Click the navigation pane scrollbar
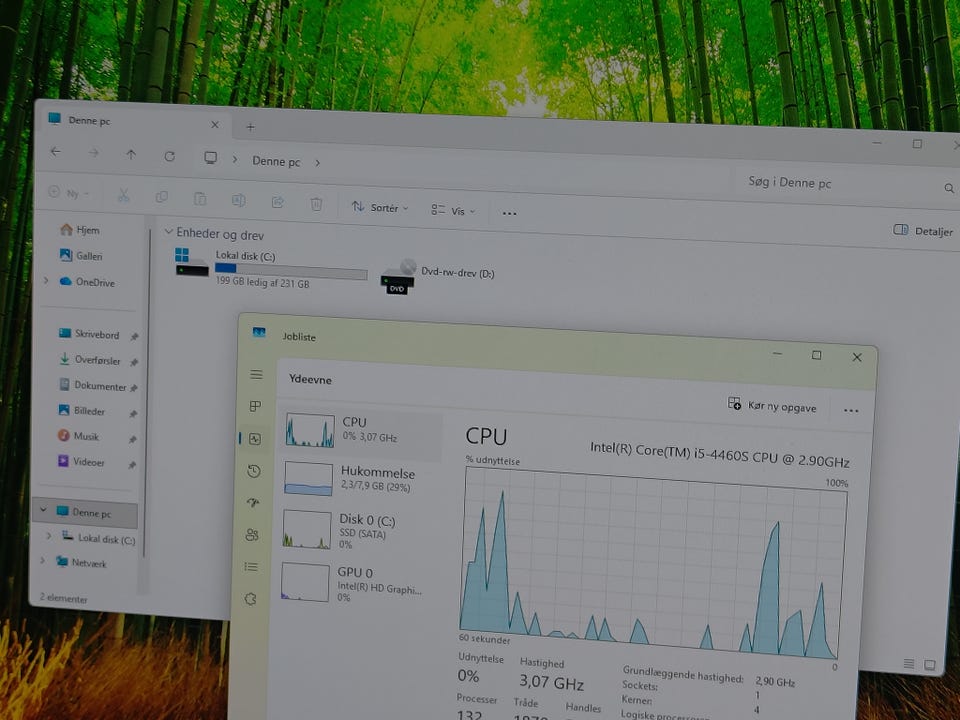 [x=147, y=392]
